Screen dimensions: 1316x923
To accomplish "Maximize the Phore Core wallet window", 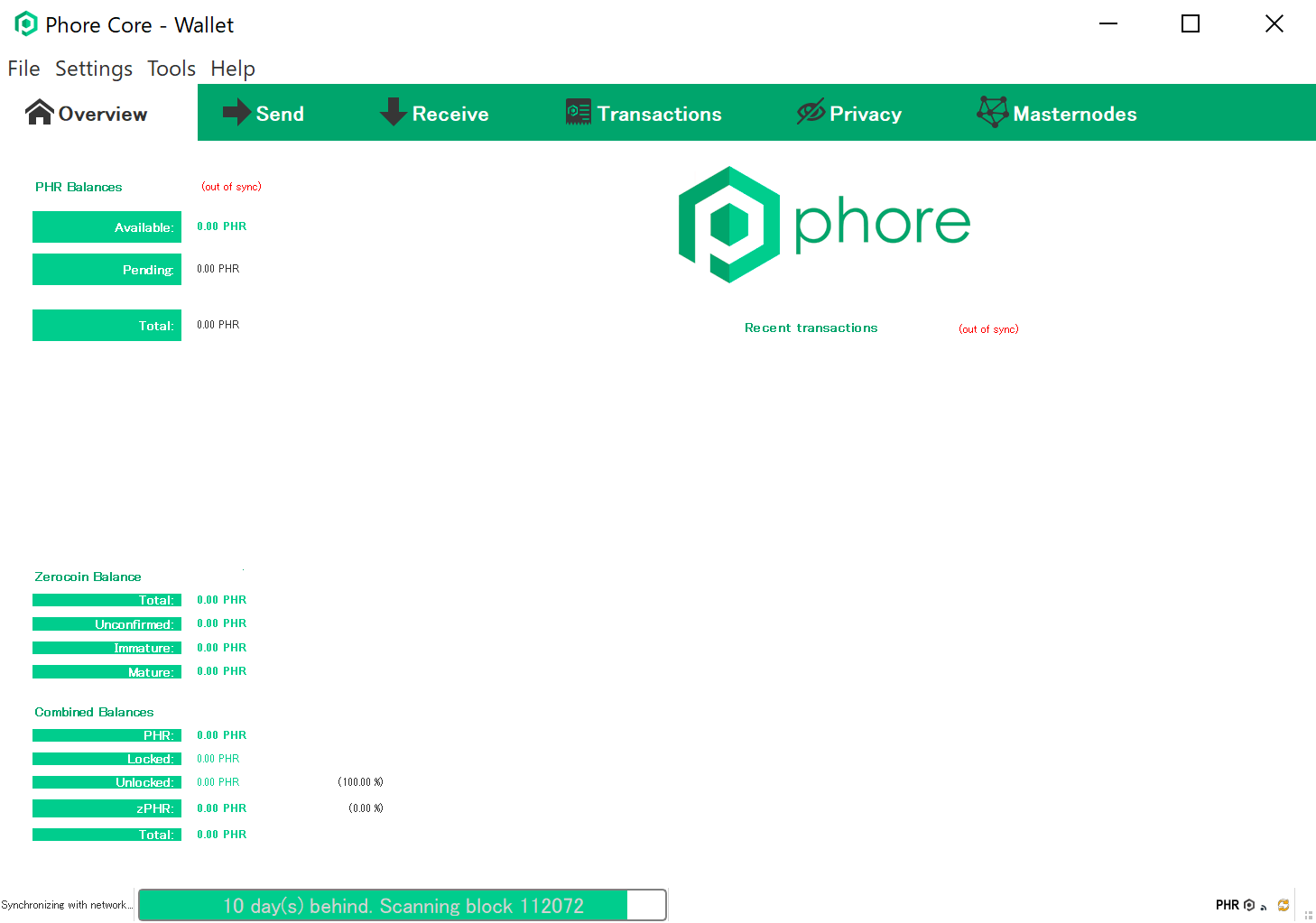I will tap(1191, 23).
